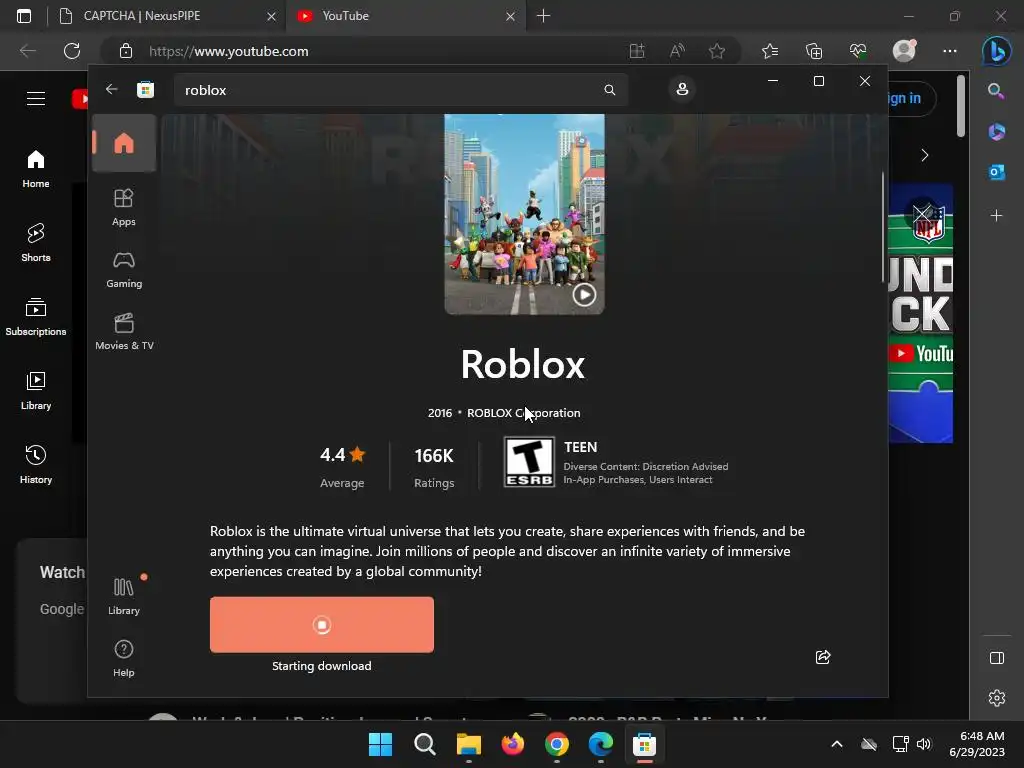Go to YouTube Home in sidebar

click(36, 168)
